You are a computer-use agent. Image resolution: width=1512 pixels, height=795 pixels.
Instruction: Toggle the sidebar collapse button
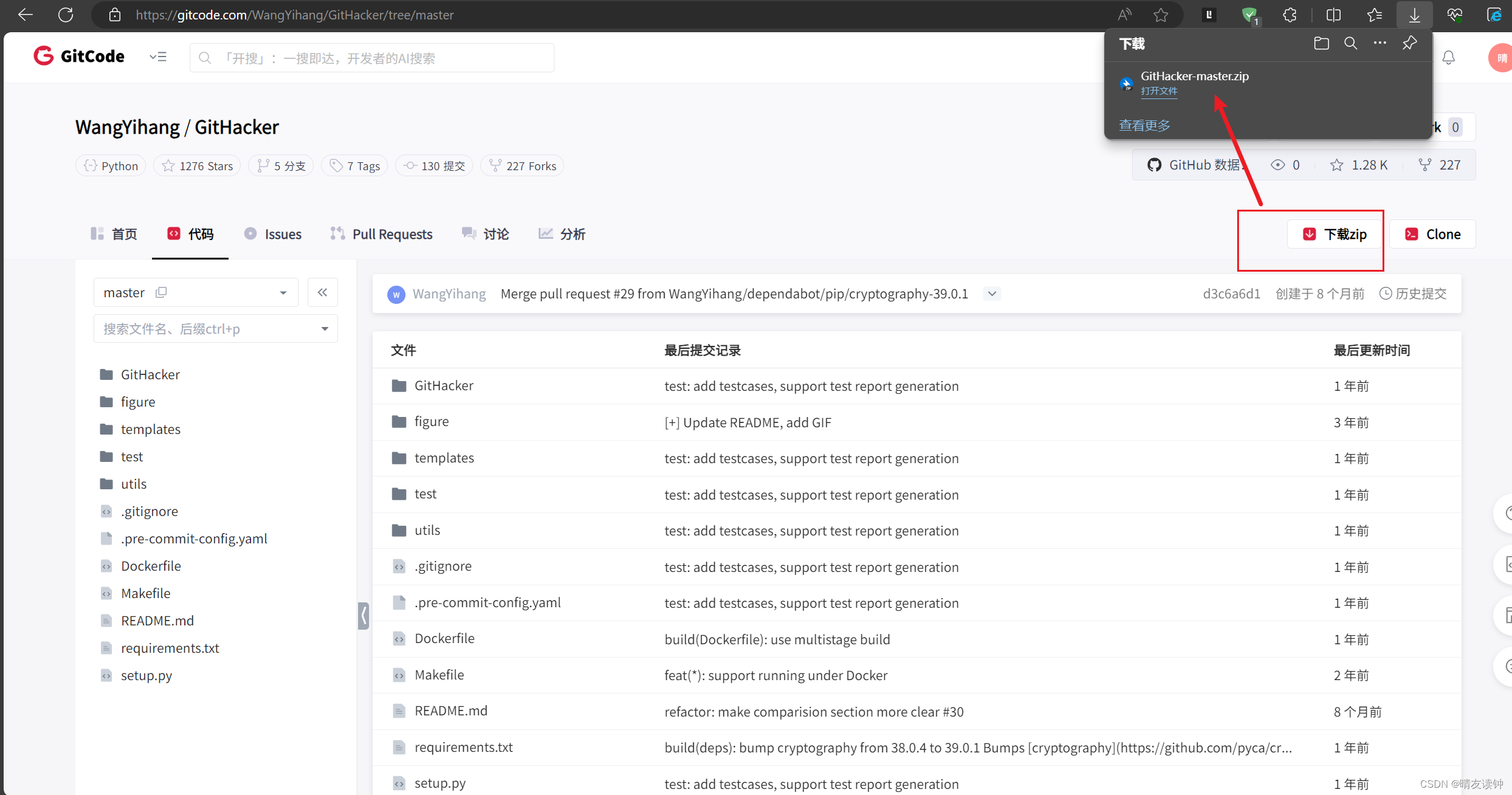[323, 292]
